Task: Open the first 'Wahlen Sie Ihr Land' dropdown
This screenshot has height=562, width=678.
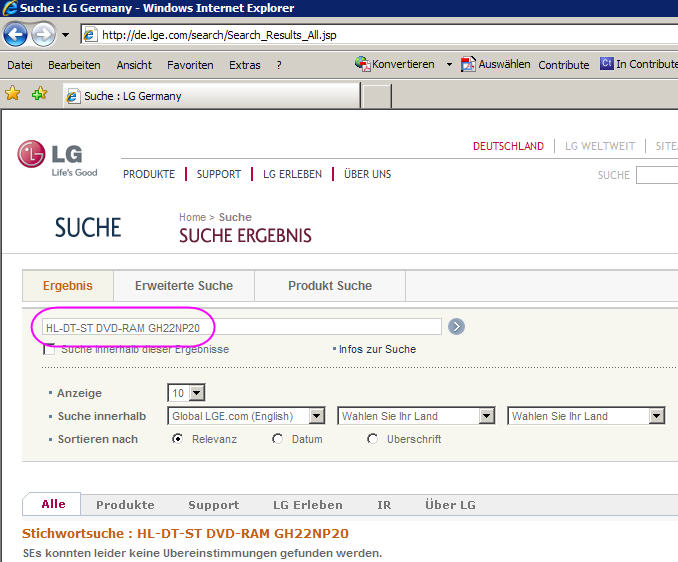Action: click(x=416, y=416)
